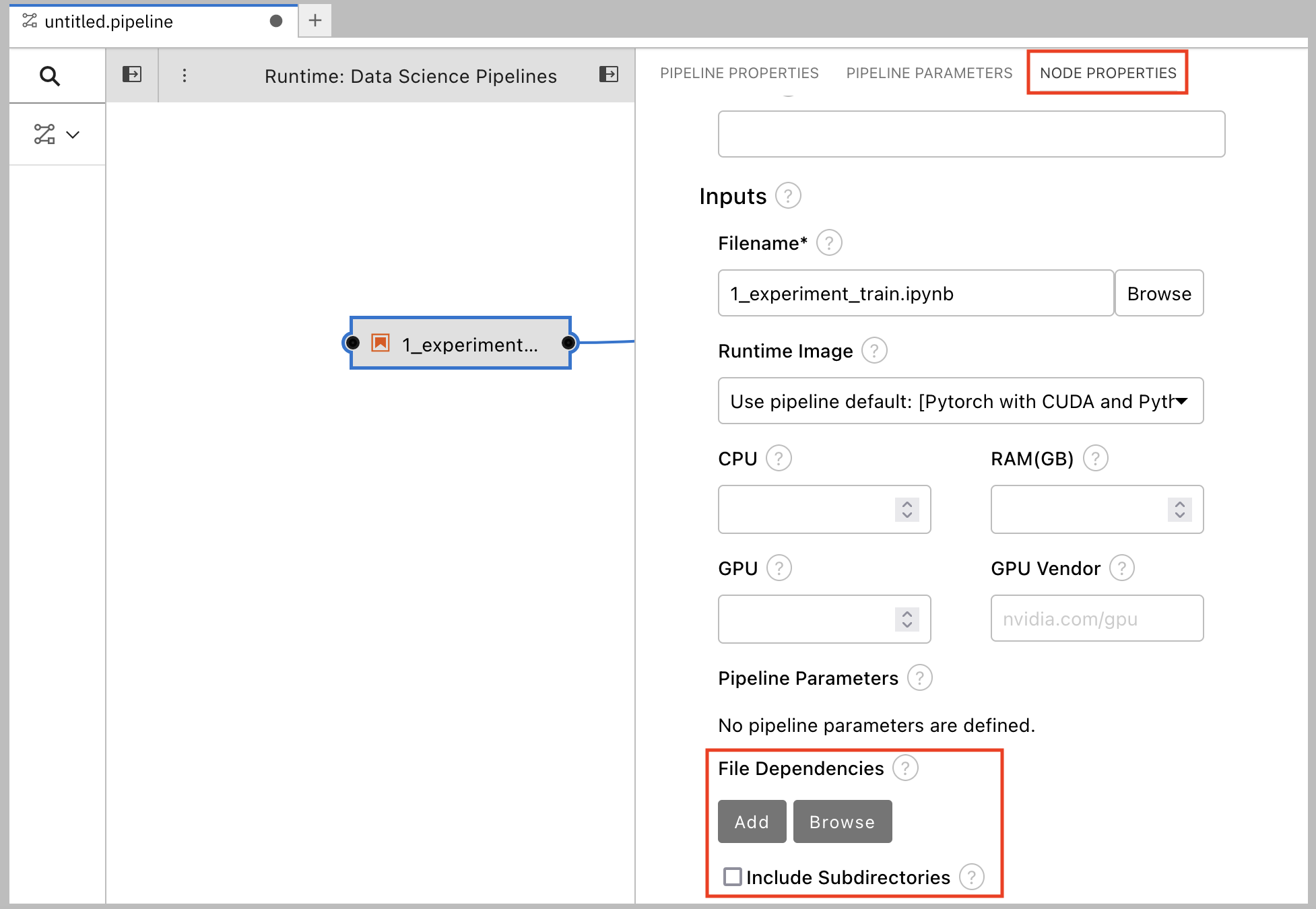This screenshot has width=1316, height=909.
Task: Show help for Include Subdirectories
Action: (972, 877)
